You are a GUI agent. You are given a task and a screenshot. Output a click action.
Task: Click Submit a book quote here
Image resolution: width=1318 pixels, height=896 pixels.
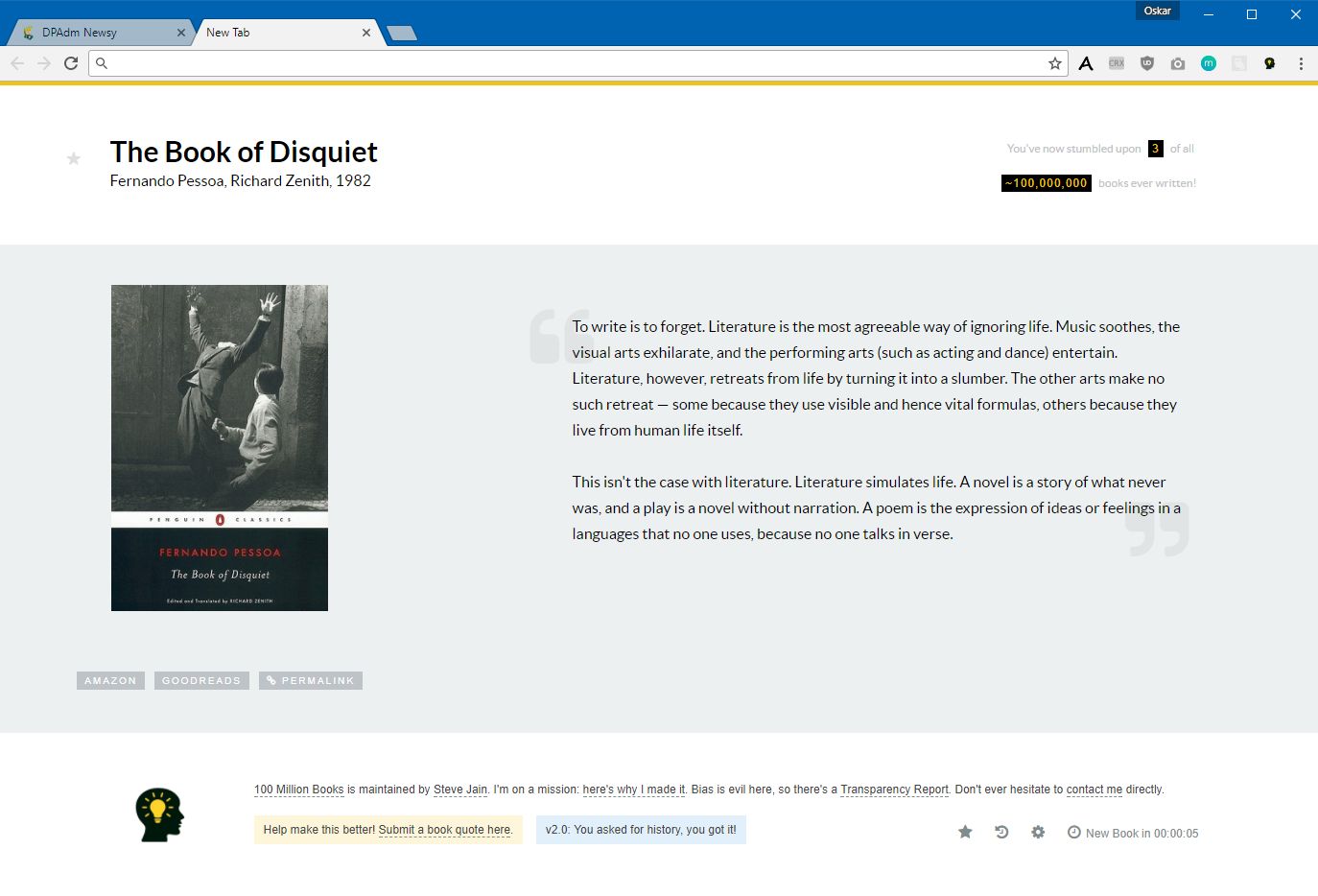(444, 830)
